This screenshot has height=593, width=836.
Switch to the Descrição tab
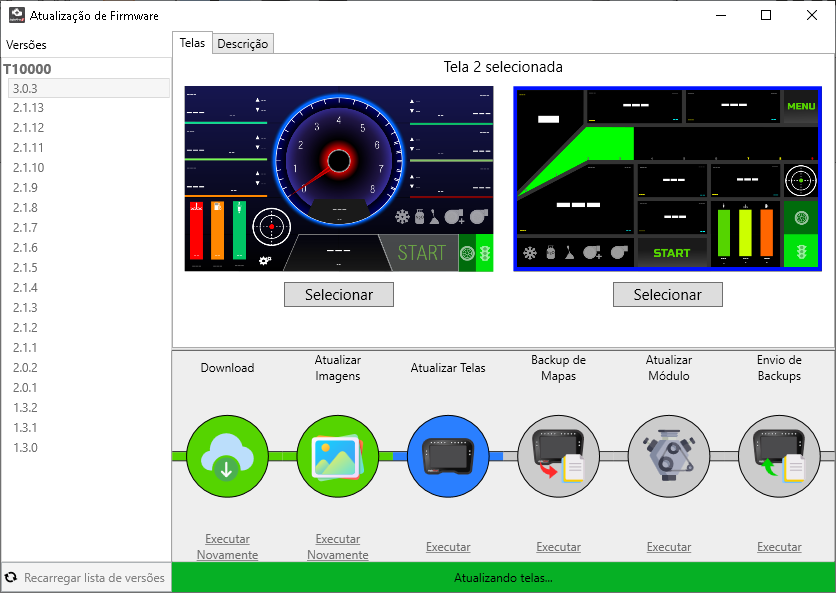[242, 44]
